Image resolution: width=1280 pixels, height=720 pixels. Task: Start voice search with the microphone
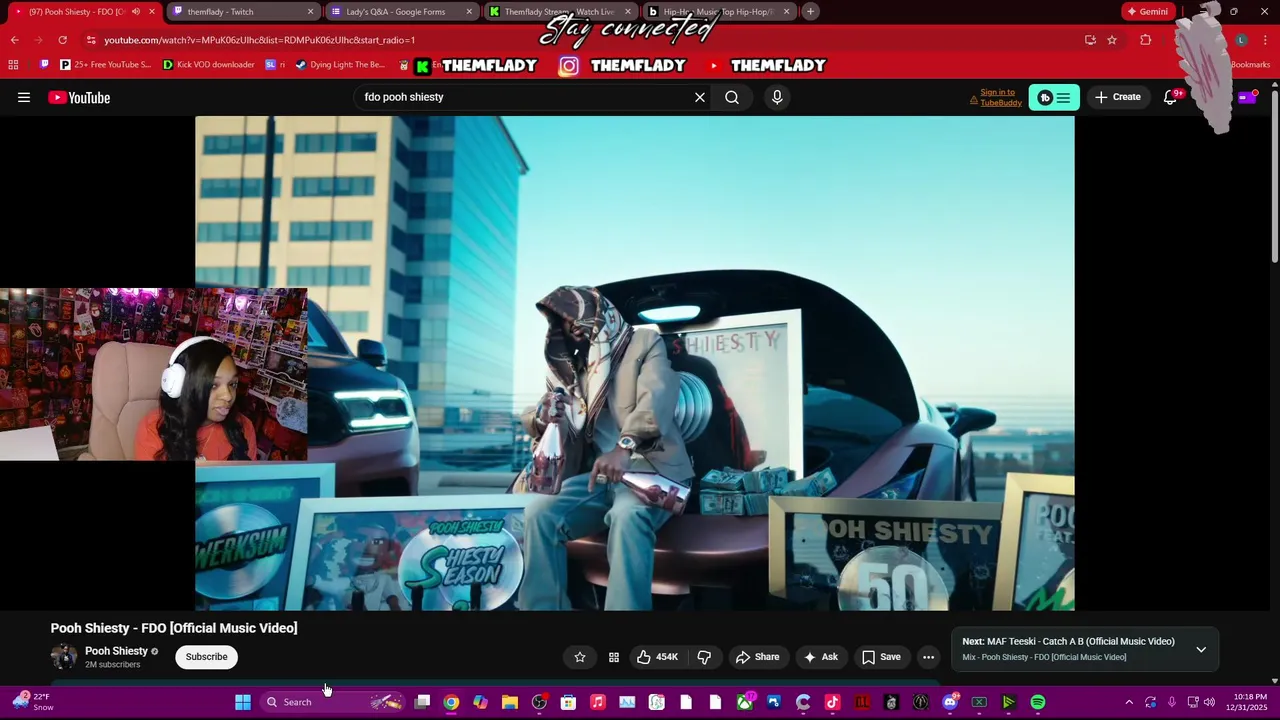777,97
